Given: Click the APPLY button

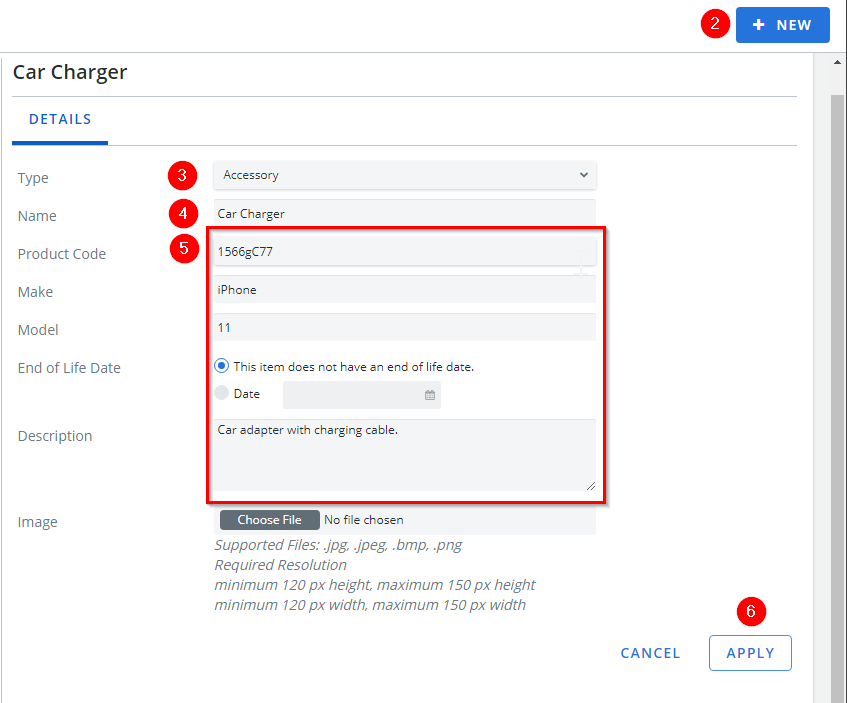Looking at the screenshot, I should [x=750, y=653].
